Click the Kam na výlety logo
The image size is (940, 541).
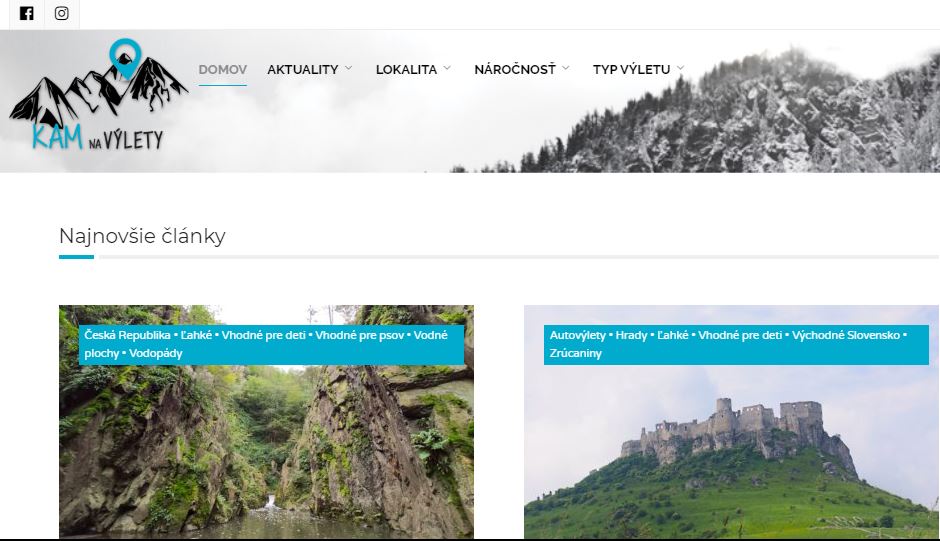(x=99, y=95)
